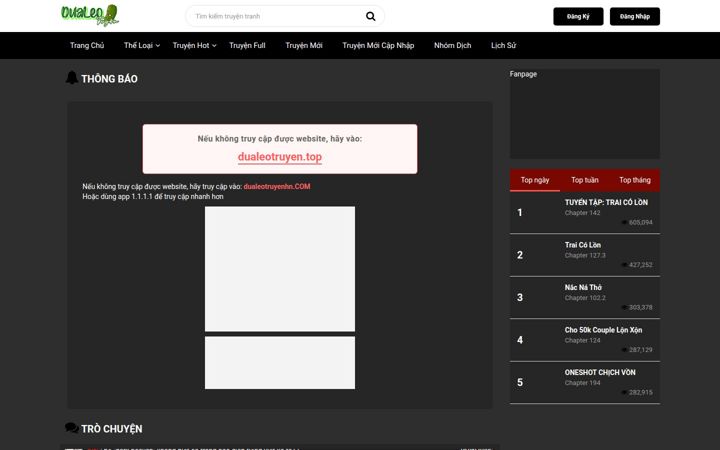This screenshot has height=450, width=720.
Task: Expand the Thể Loại dropdown
Action: pos(142,45)
